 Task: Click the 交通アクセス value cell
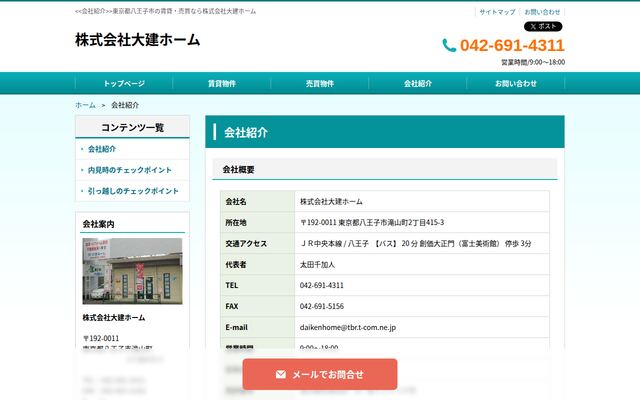coord(422,244)
